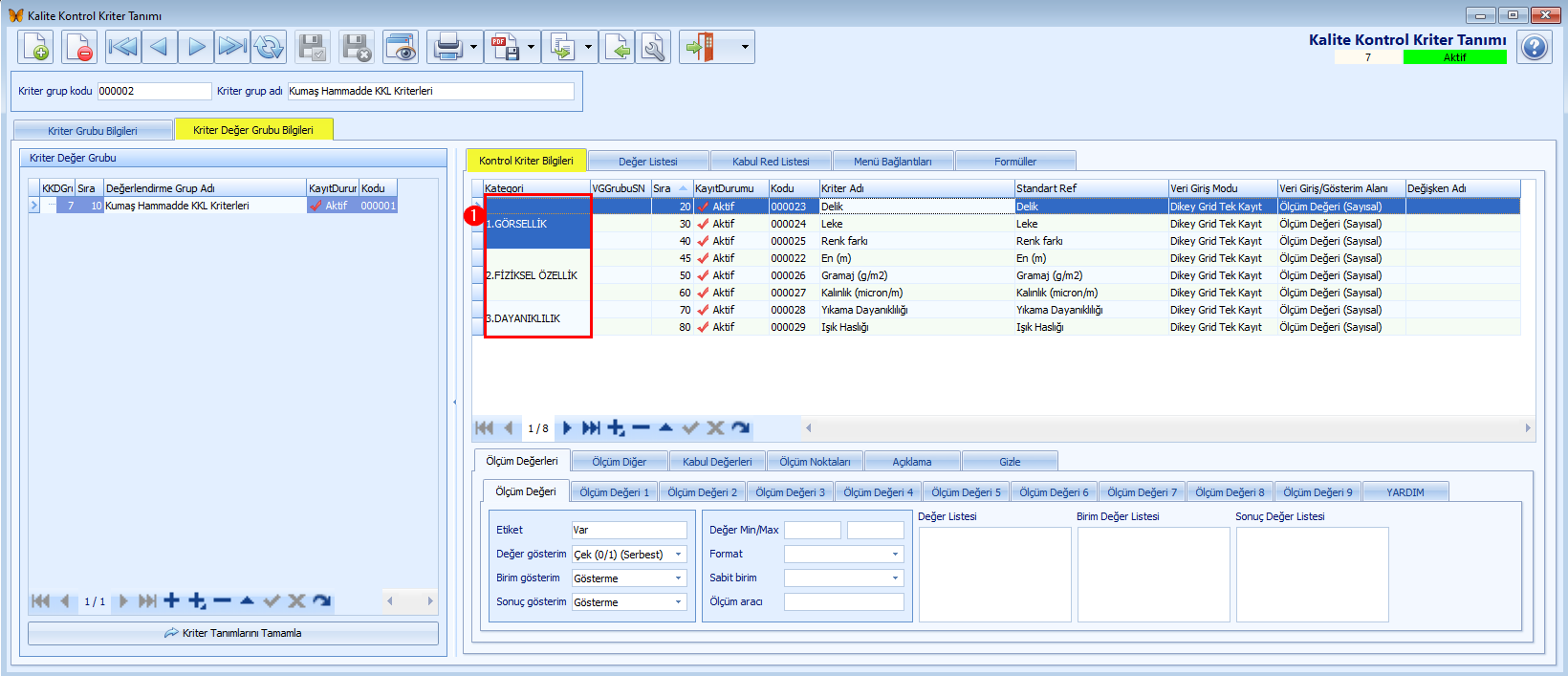Open the blue help question mark
The width and height of the screenshot is (1568, 676).
pos(1535,47)
